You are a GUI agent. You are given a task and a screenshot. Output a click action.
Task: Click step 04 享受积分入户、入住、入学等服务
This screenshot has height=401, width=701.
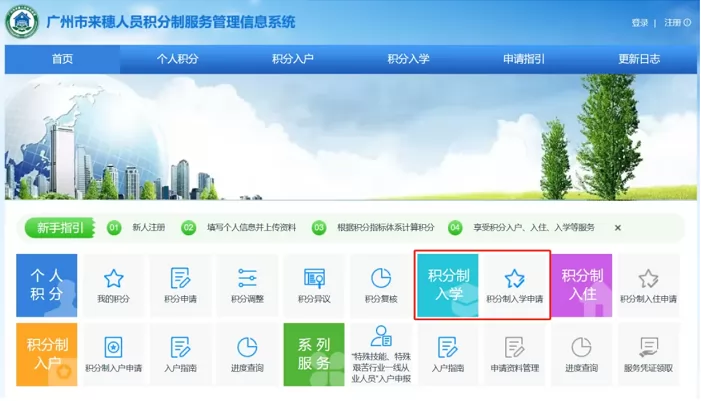(x=521, y=228)
